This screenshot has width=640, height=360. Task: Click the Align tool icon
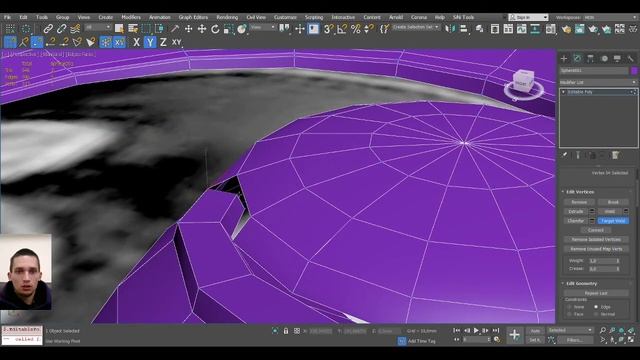[x=464, y=29]
